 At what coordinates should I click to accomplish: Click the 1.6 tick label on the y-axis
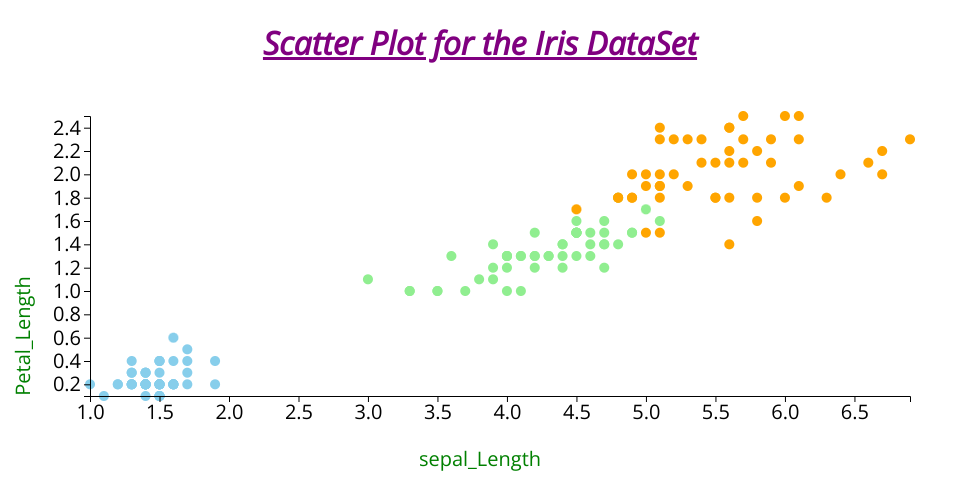(67, 221)
